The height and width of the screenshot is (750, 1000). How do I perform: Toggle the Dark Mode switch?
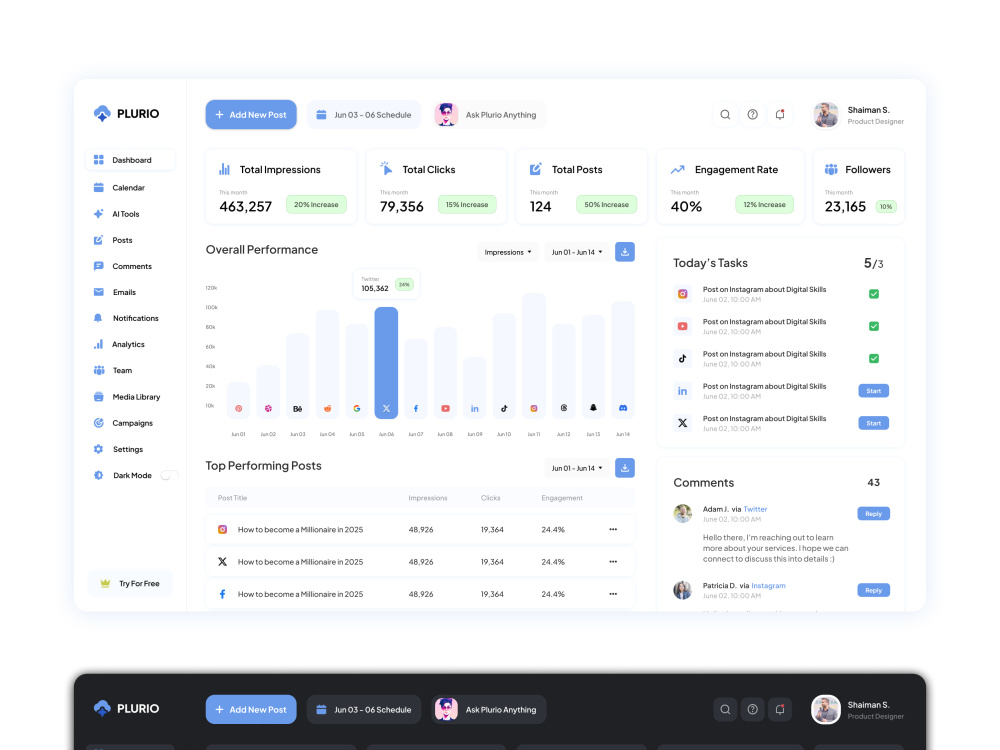[x=168, y=475]
